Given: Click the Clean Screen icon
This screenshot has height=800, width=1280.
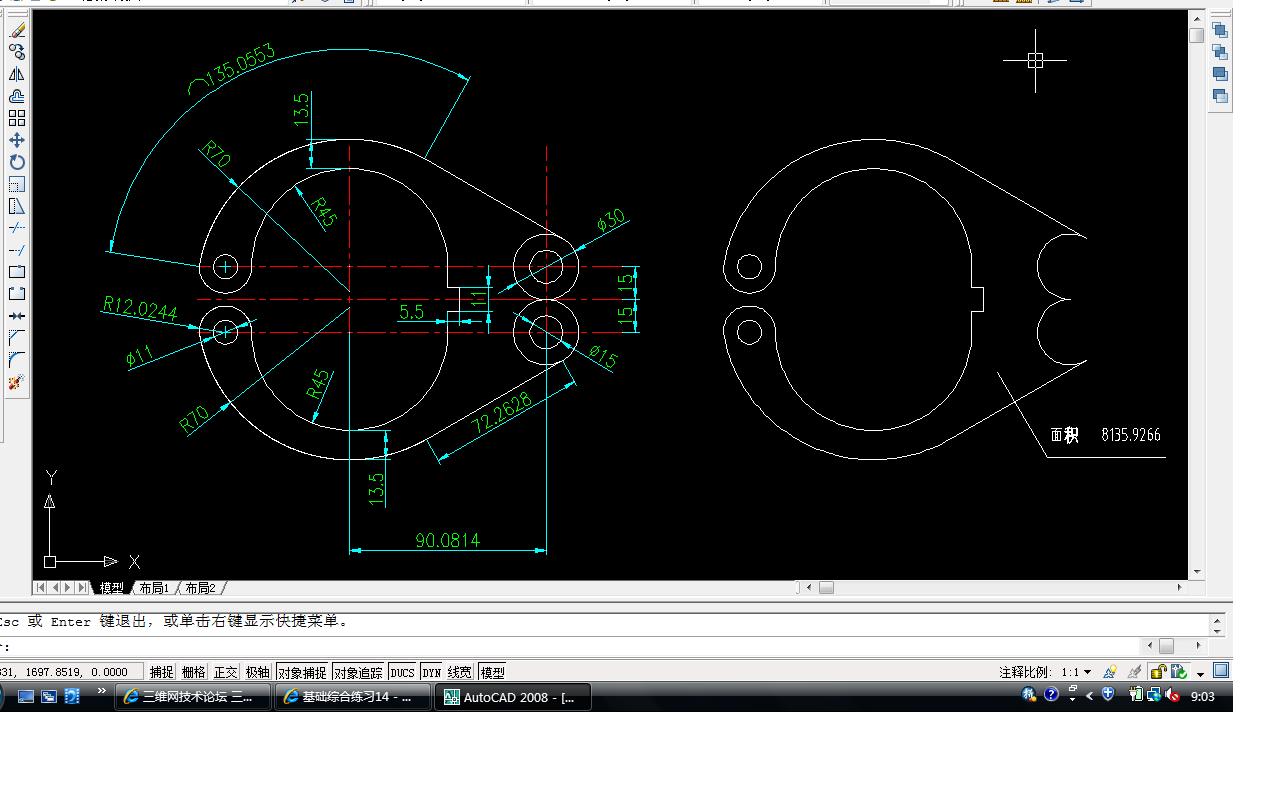Looking at the screenshot, I should point(1221,671).
